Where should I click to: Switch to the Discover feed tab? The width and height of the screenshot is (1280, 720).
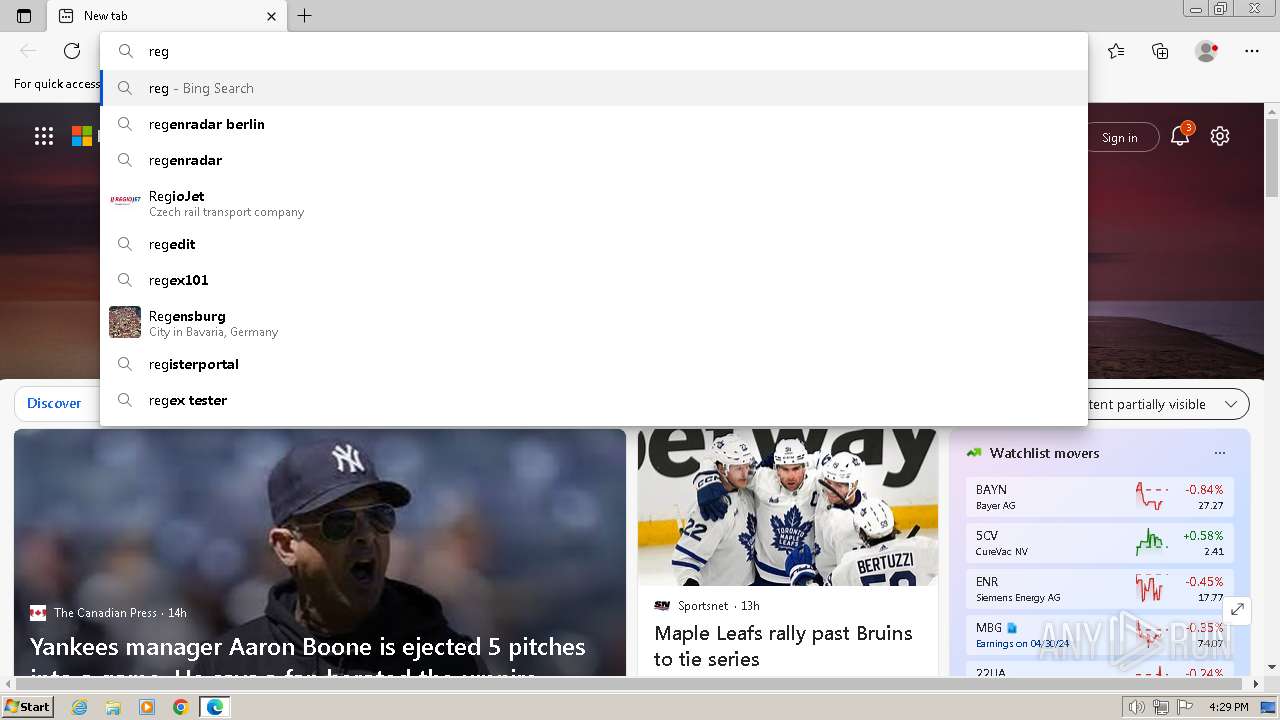[x=54, y=403]
